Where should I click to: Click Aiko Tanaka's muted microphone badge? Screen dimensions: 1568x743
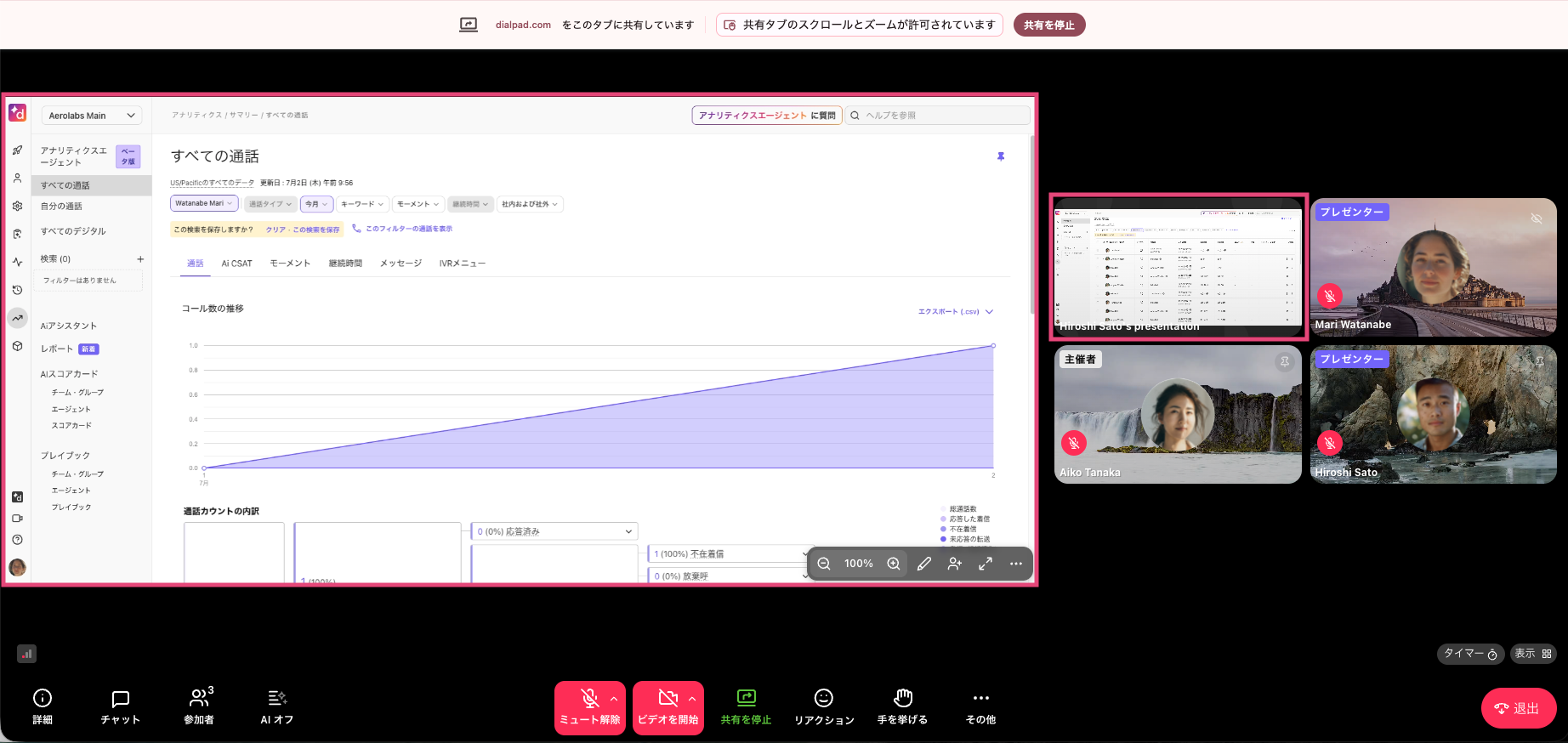click(1074, 443)
